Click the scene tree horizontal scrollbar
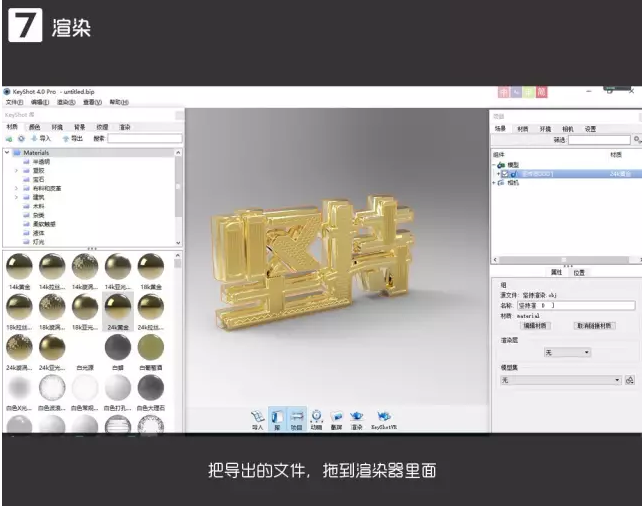 pos(566,260)
